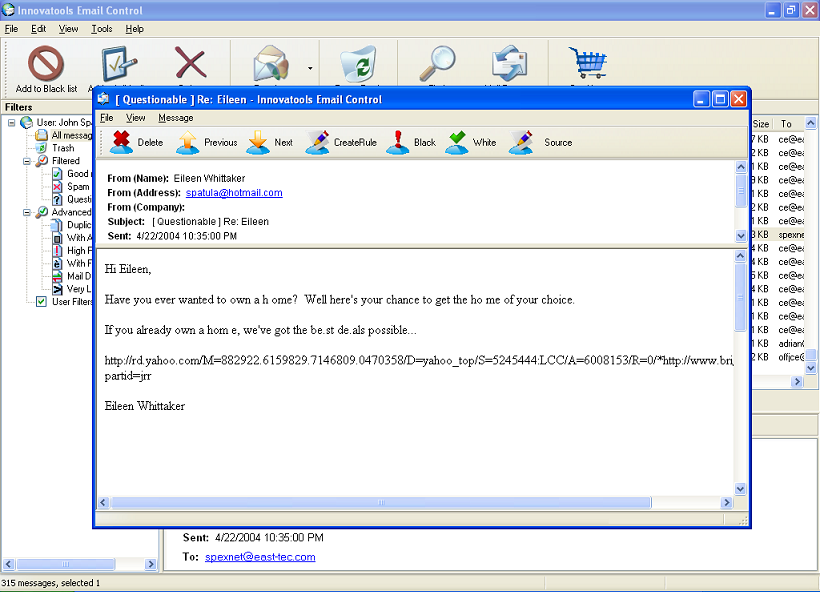Open File menu of the main window
This screenshot has width=820, height=592.
coord(11,29)
